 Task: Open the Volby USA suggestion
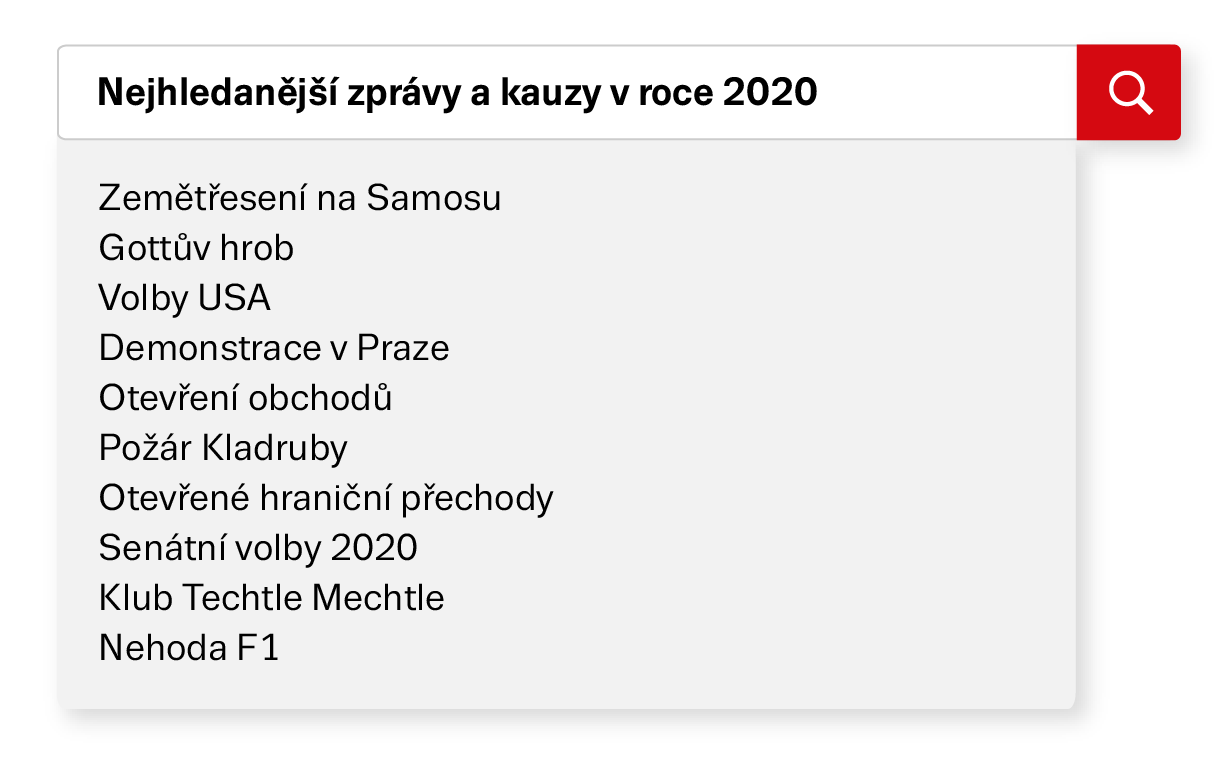[185, 298]
